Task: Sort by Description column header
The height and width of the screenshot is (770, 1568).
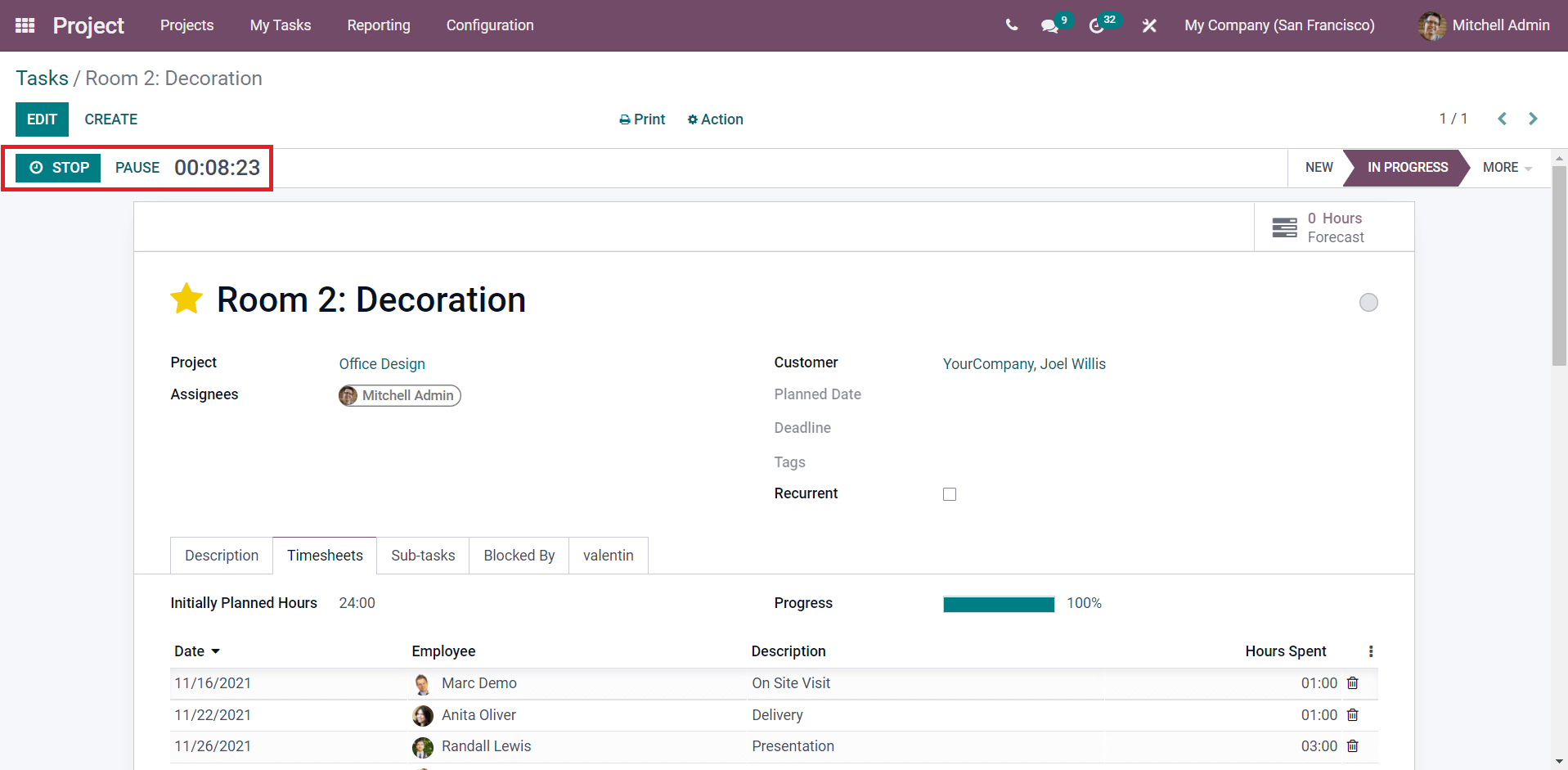Action: pyautogui.click(x=788, y=651)
